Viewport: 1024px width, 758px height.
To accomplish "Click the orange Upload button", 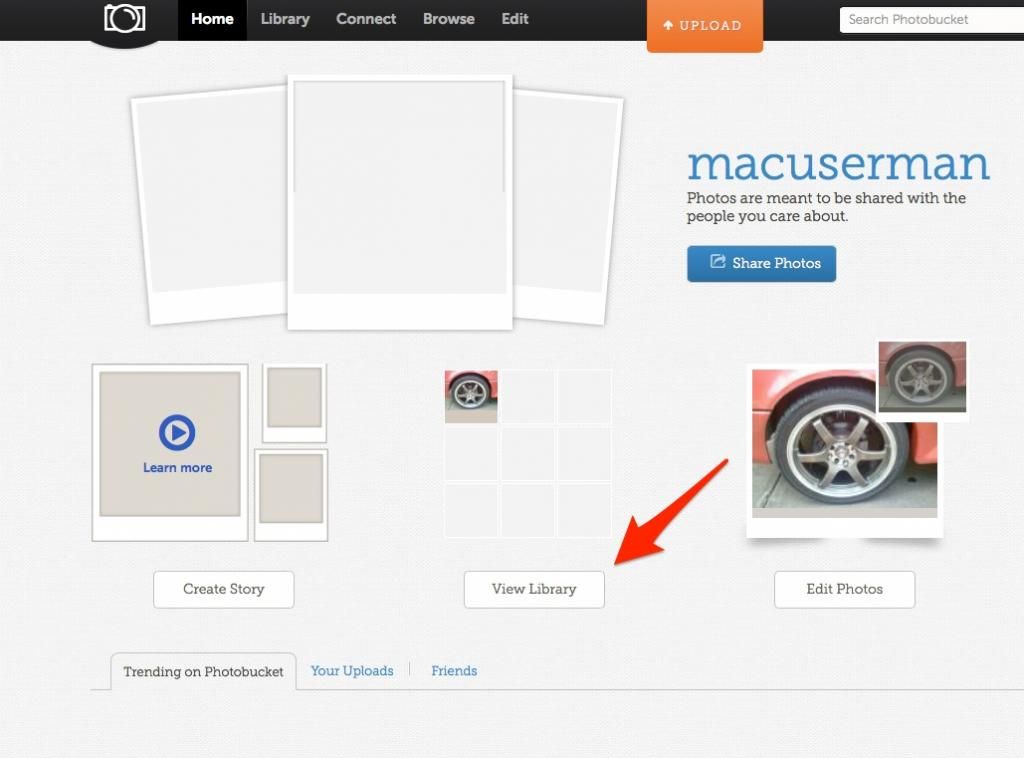I will click(704, 25).
